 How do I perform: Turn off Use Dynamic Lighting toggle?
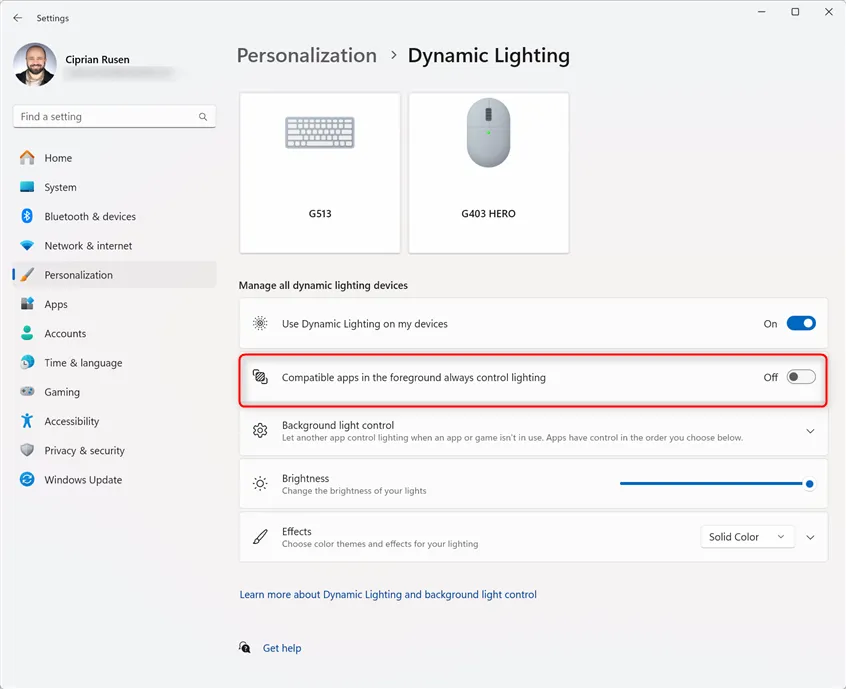[801, 324]
